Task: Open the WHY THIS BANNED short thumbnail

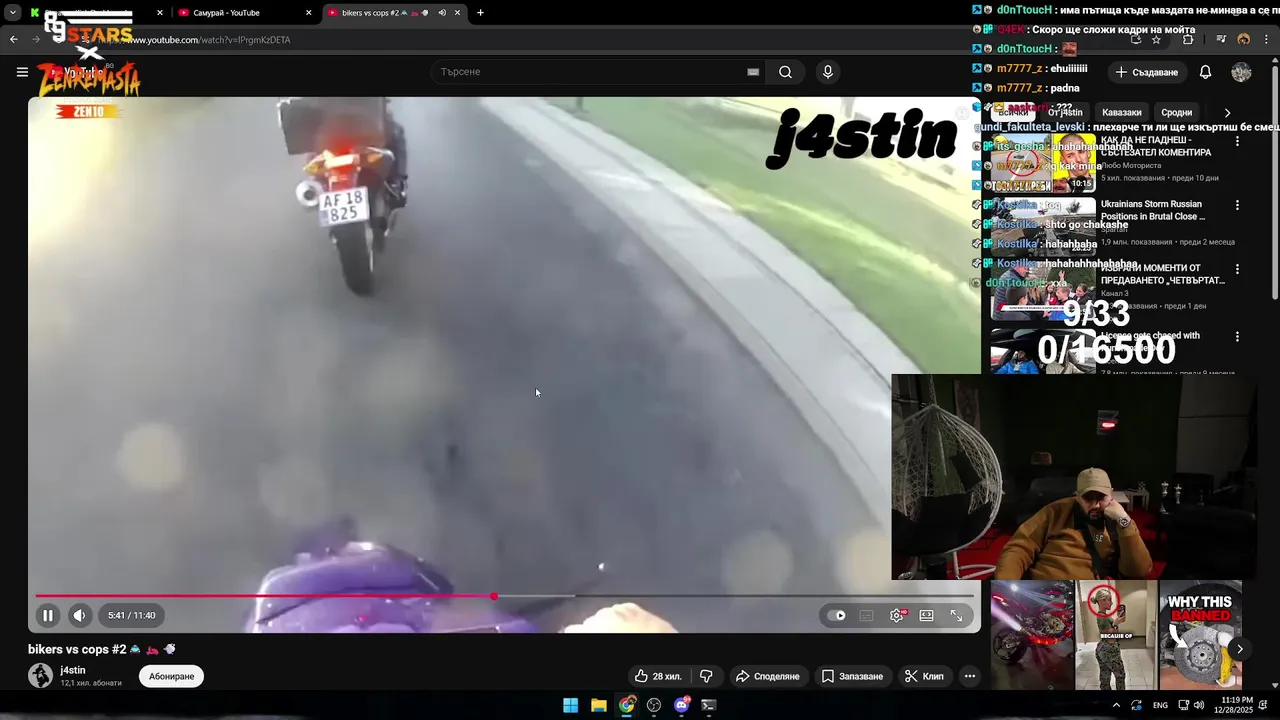Action: [x=1200, y=635]
